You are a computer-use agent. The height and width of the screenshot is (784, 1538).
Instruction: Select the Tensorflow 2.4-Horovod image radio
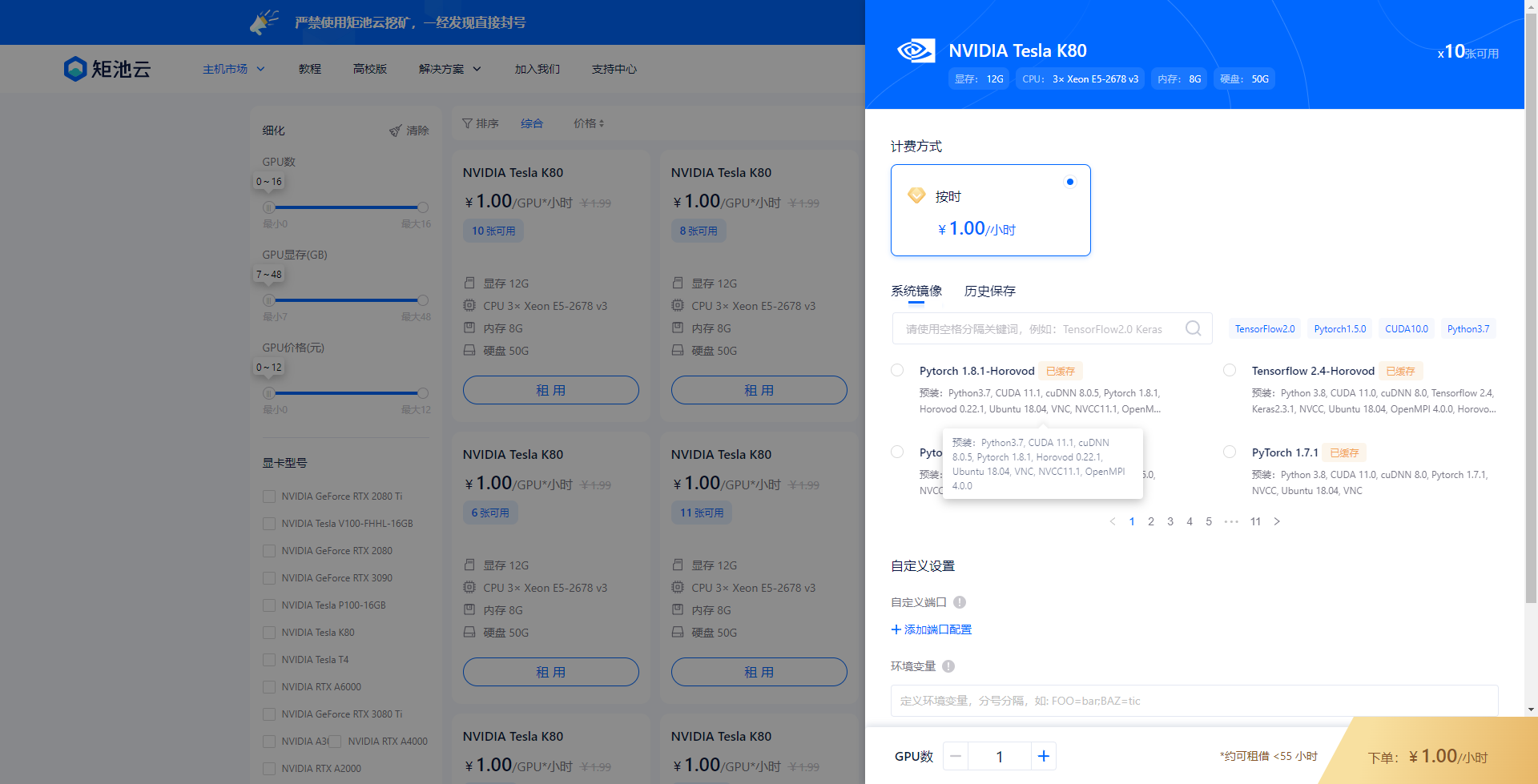pos(1230,370)
